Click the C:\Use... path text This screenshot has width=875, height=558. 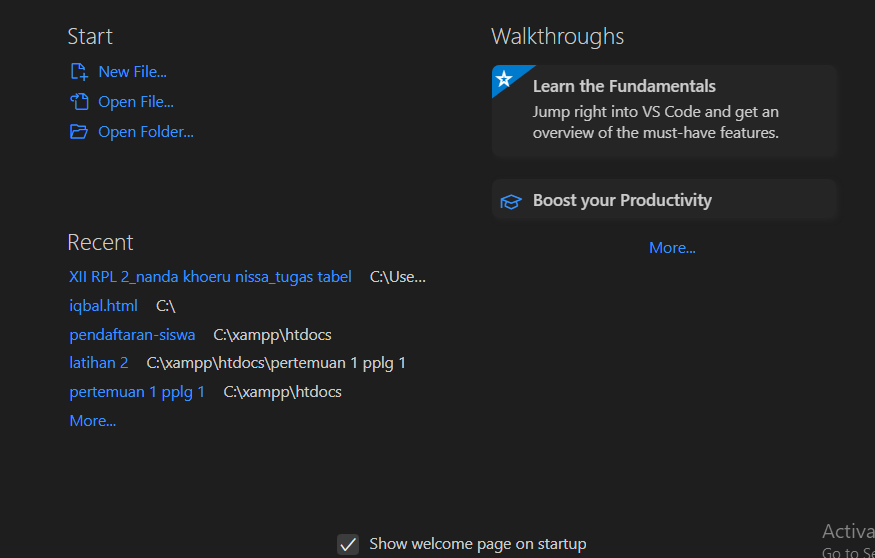[398, 277]
